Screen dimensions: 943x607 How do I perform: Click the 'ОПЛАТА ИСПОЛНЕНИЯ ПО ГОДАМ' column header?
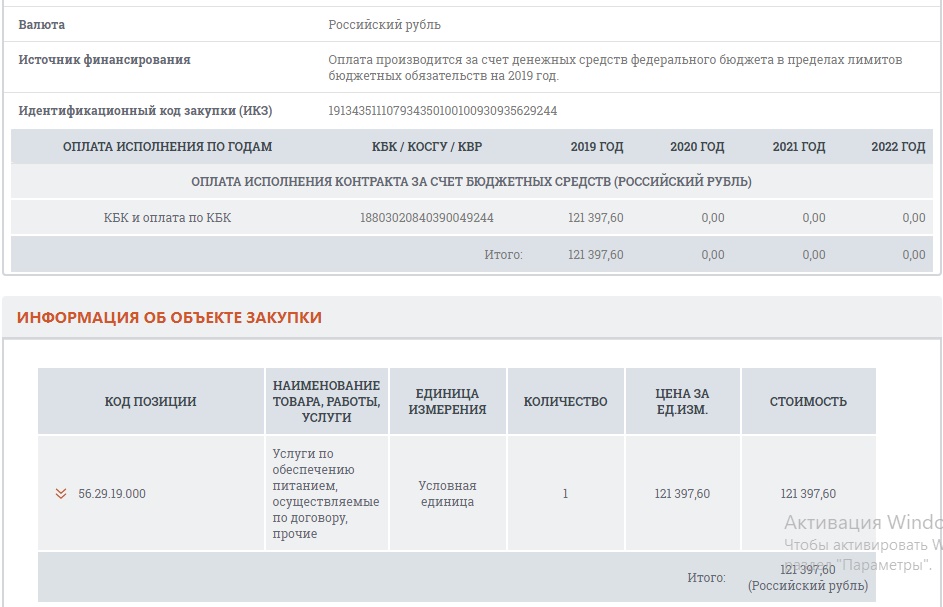tap(167, 146)
